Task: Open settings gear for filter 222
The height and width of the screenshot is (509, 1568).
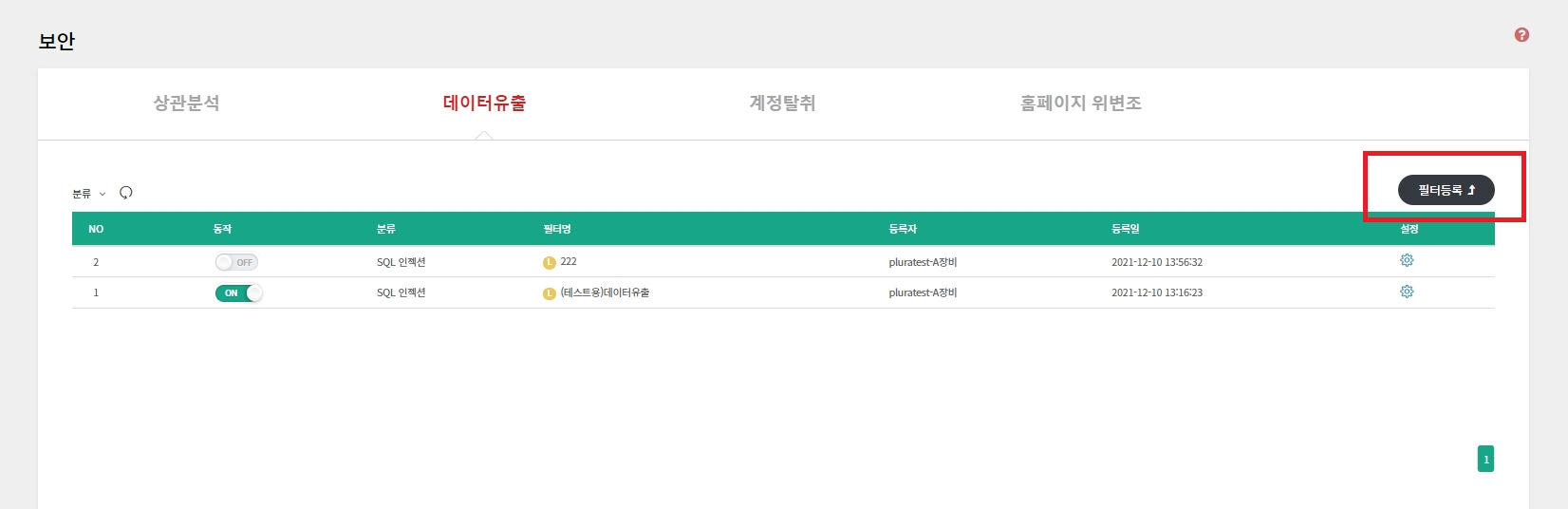Action: point(1407,260)
